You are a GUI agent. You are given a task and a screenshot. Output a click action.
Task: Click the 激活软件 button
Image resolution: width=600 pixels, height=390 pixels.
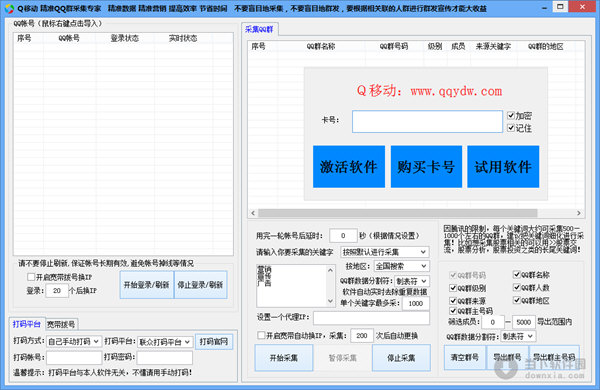coord(349,166)
